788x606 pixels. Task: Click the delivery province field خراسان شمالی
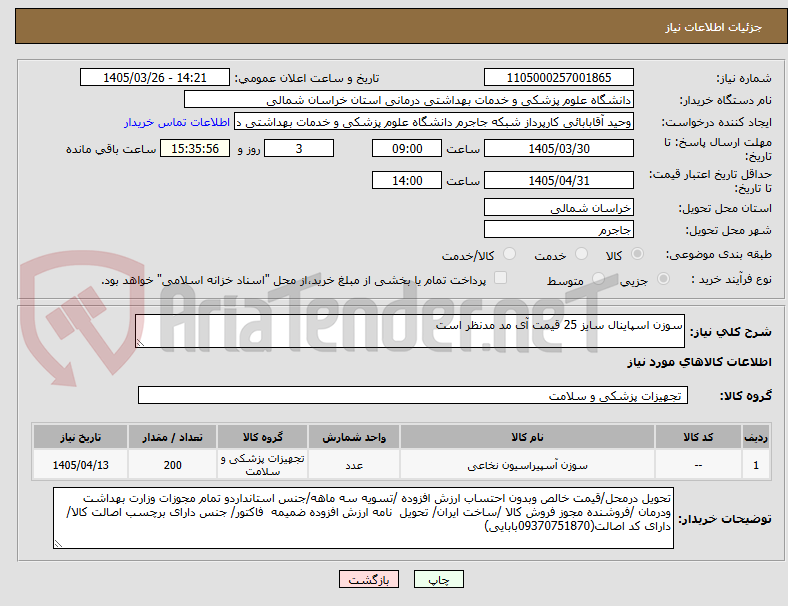click(x=559, y=208)
